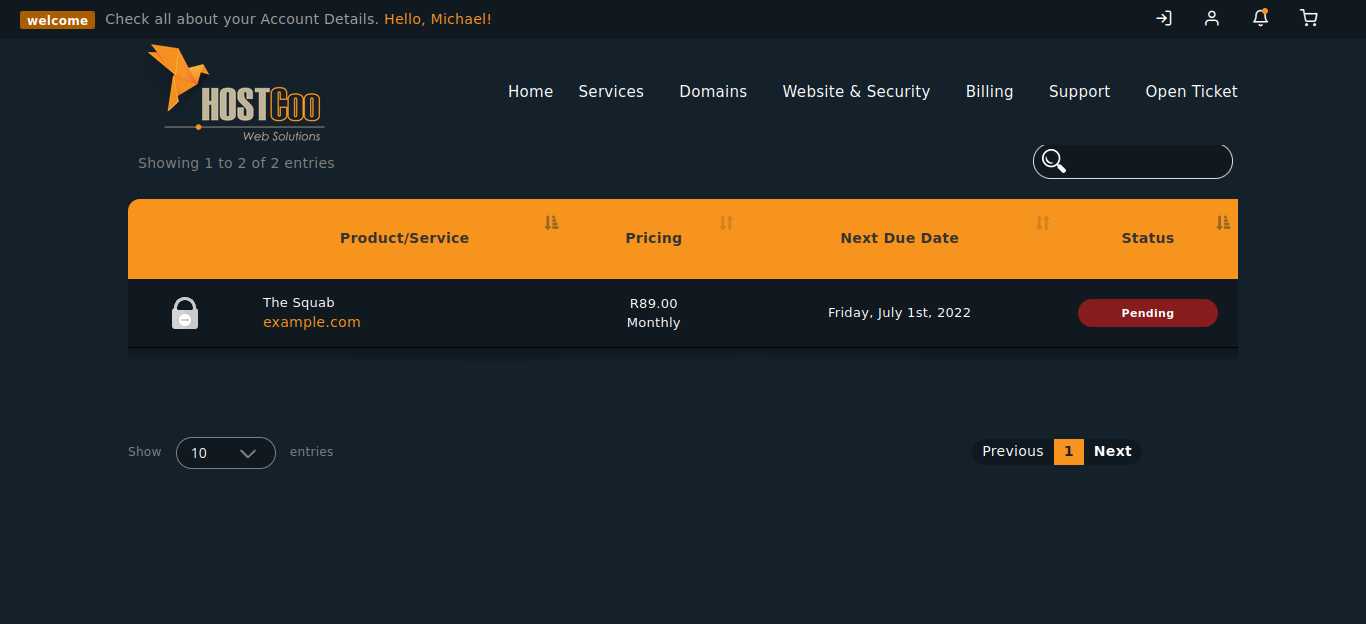Open the Services menu
1366x624 pixels.
tap(611, 91)
